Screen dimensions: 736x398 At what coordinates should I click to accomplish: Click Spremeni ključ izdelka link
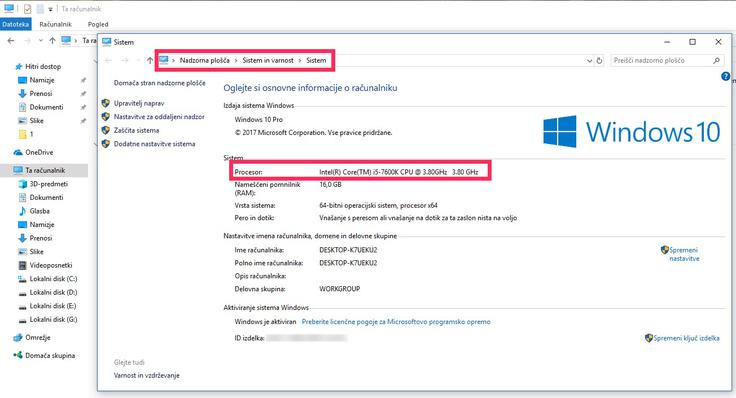[686, 338]
